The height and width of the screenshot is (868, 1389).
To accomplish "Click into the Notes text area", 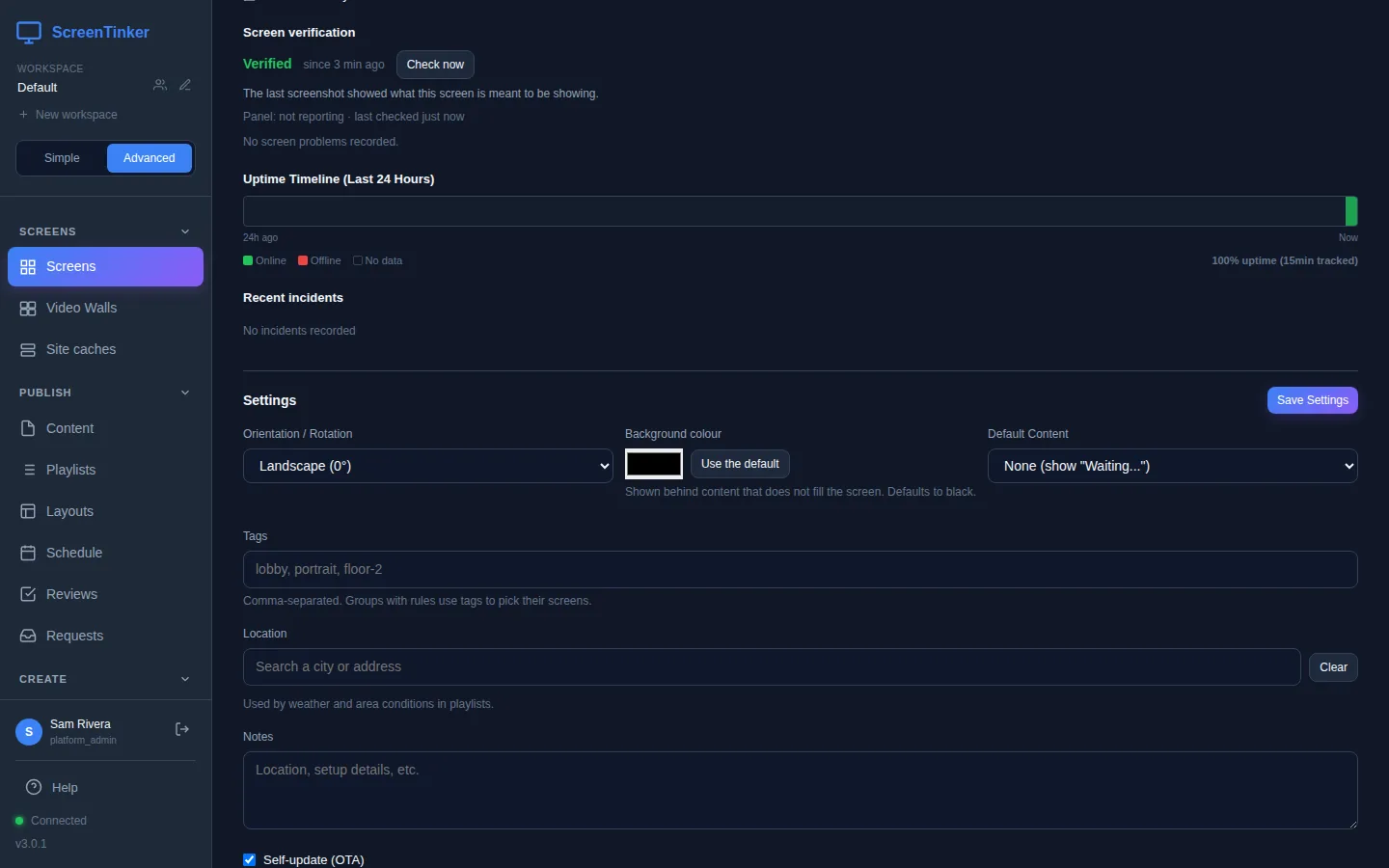I will tap(801, 790).
